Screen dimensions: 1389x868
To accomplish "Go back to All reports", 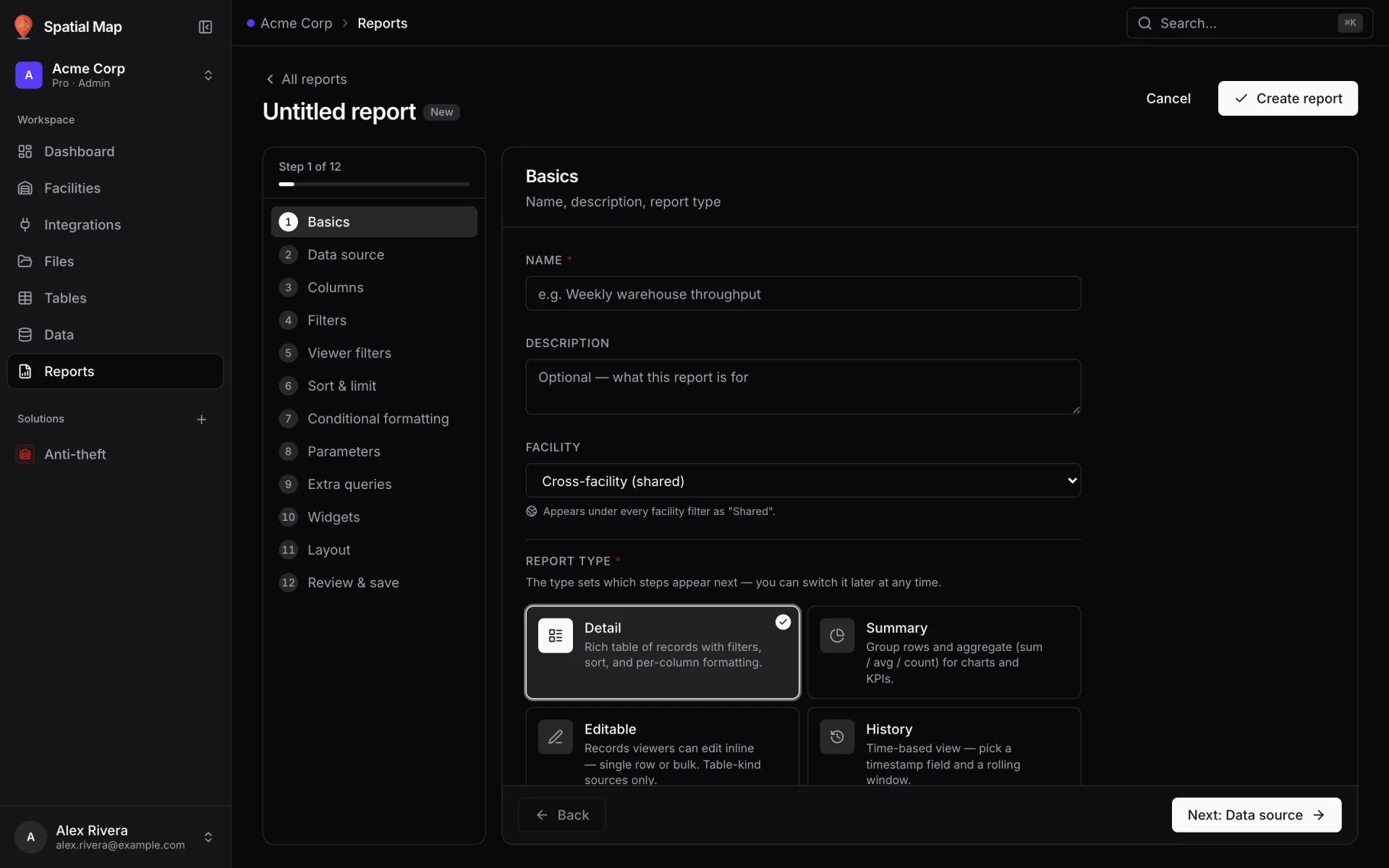I will pyautogui.click(x=306, y=79).
